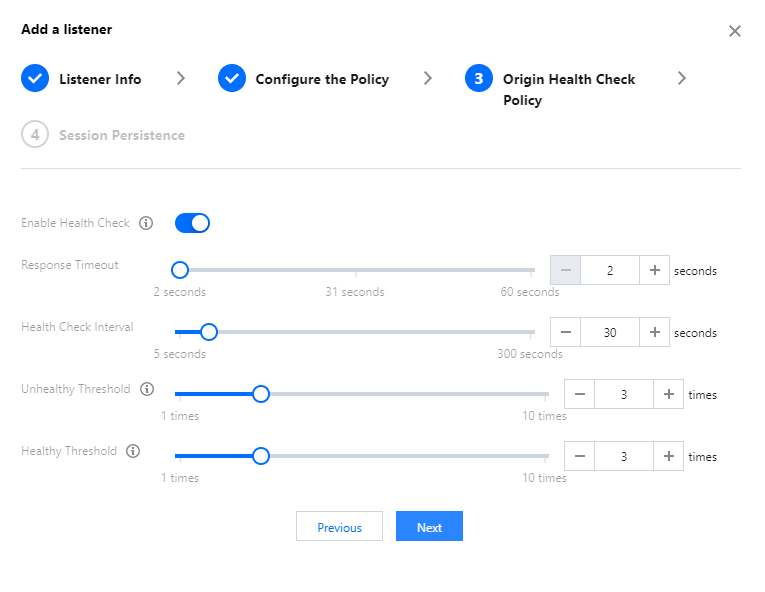Click the Healthy Threshold info icon
Image resolution: width=765 pixels, height=592 pixels.
point(133,451)
